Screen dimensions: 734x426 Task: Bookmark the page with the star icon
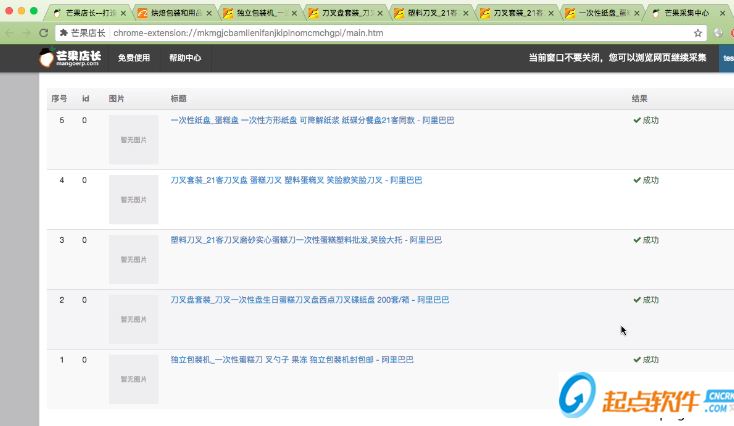(697, 33)
